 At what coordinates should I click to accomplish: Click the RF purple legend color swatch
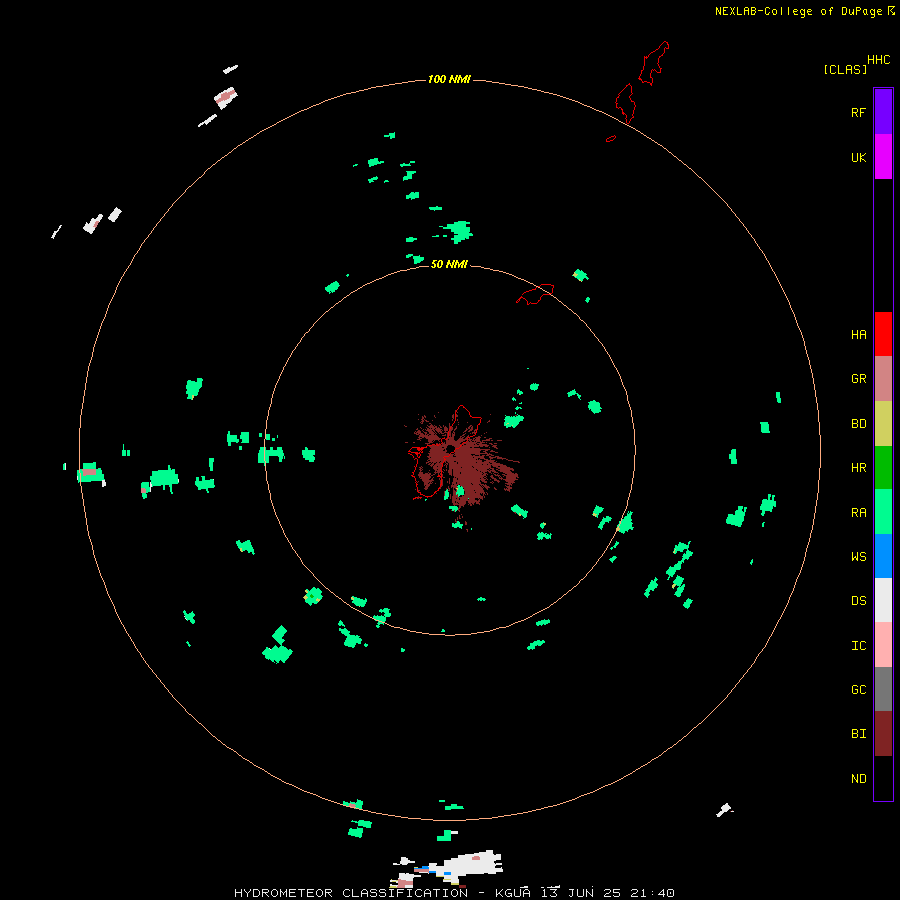click(x=883, y=111)
